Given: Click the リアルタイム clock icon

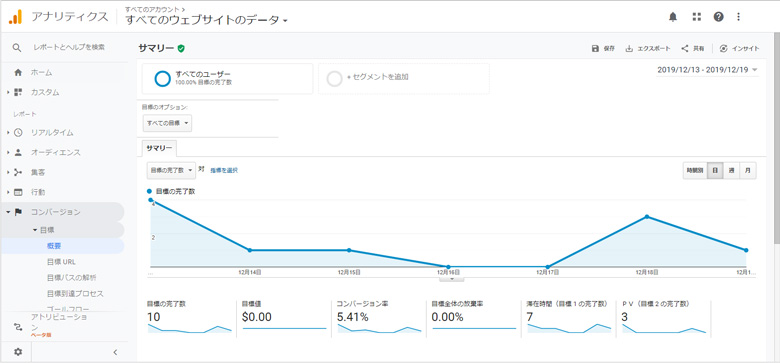Looking at the screenshot, I should pyautogui.click(x=18, y=132).
